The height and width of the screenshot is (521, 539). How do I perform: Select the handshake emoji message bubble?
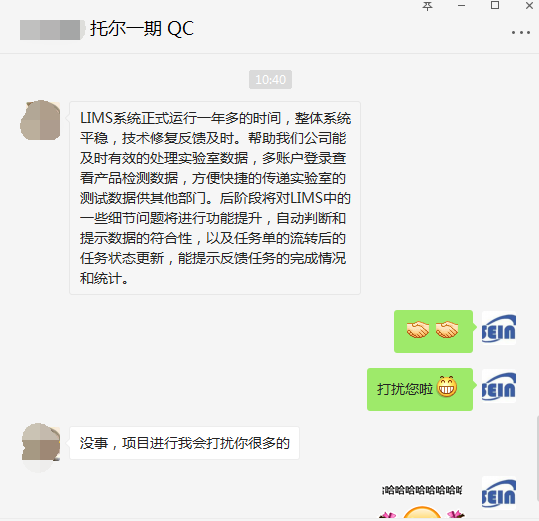pyautogui.click(x=433, y=331)
